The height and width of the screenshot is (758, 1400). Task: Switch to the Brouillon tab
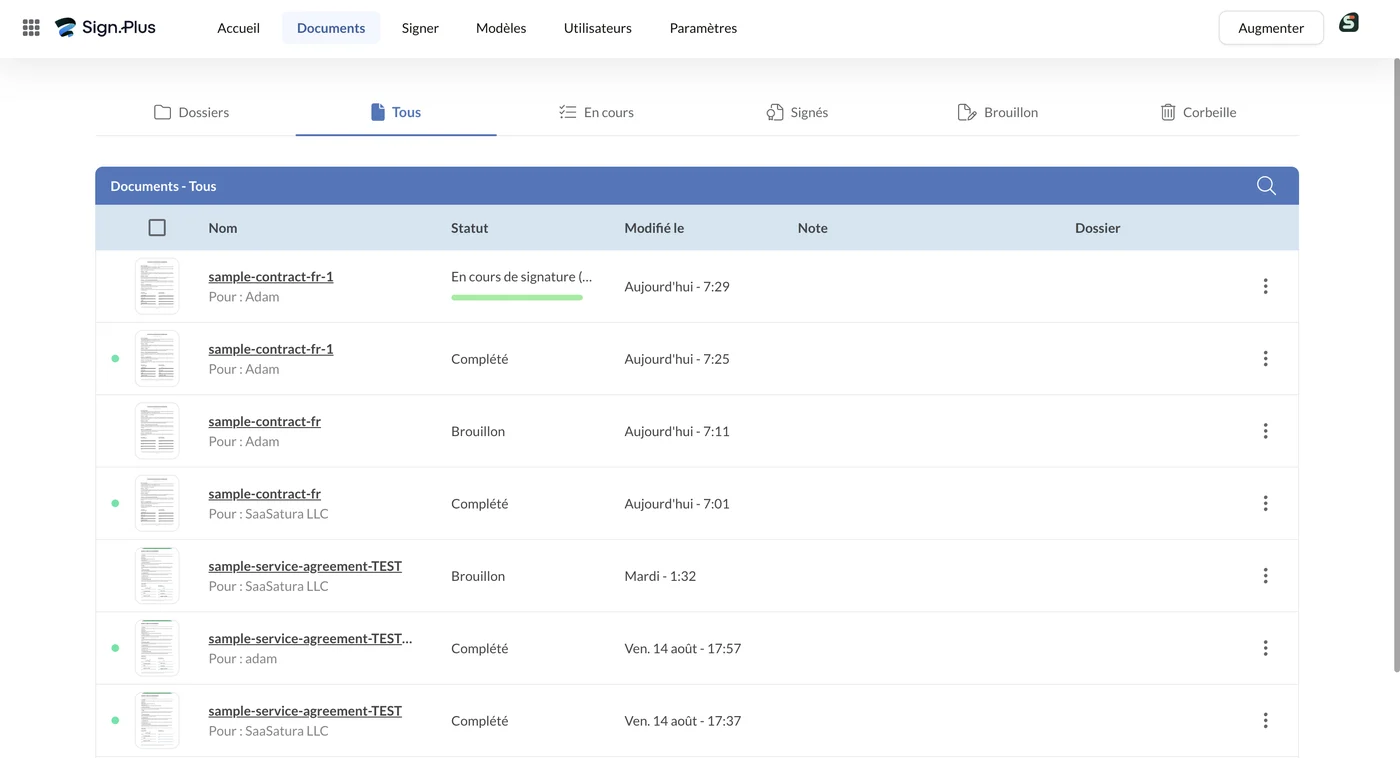click(x=998, y=112)
